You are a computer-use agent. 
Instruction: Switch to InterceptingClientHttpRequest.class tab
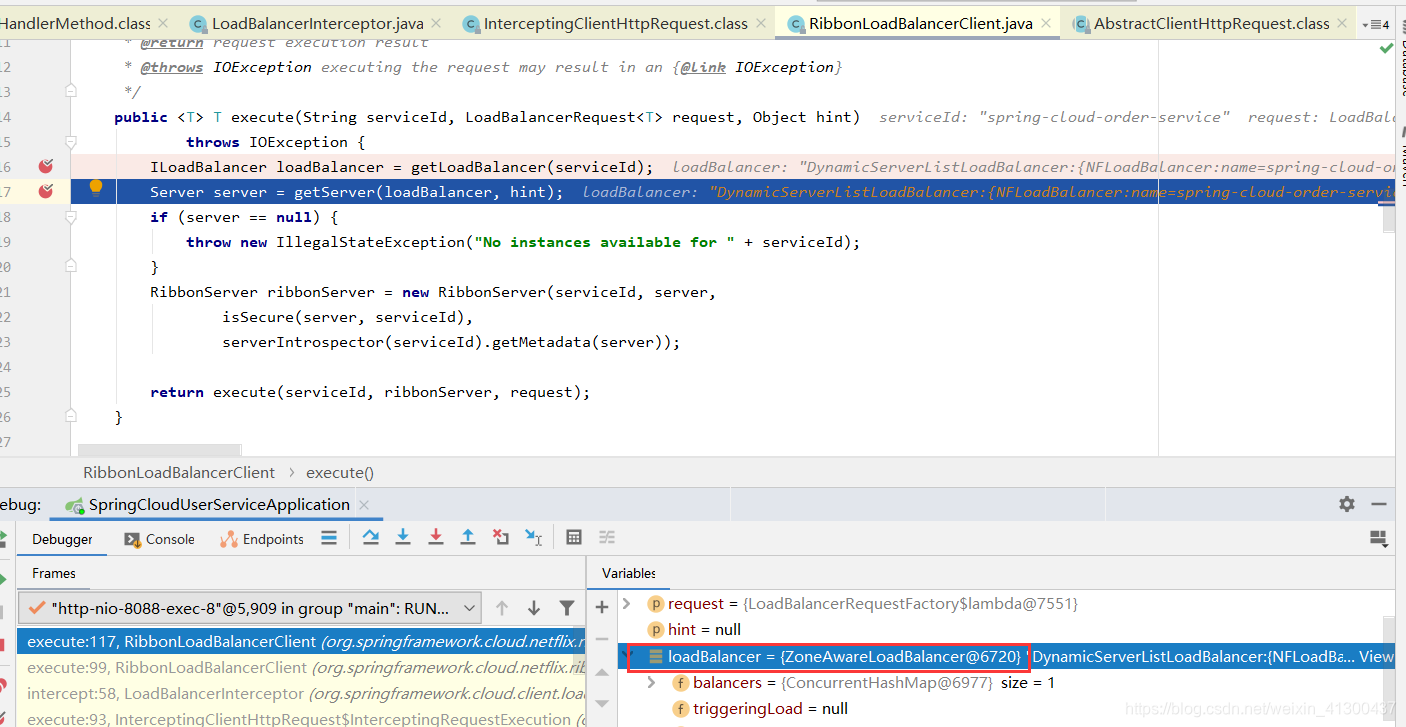tap(615, 23)
